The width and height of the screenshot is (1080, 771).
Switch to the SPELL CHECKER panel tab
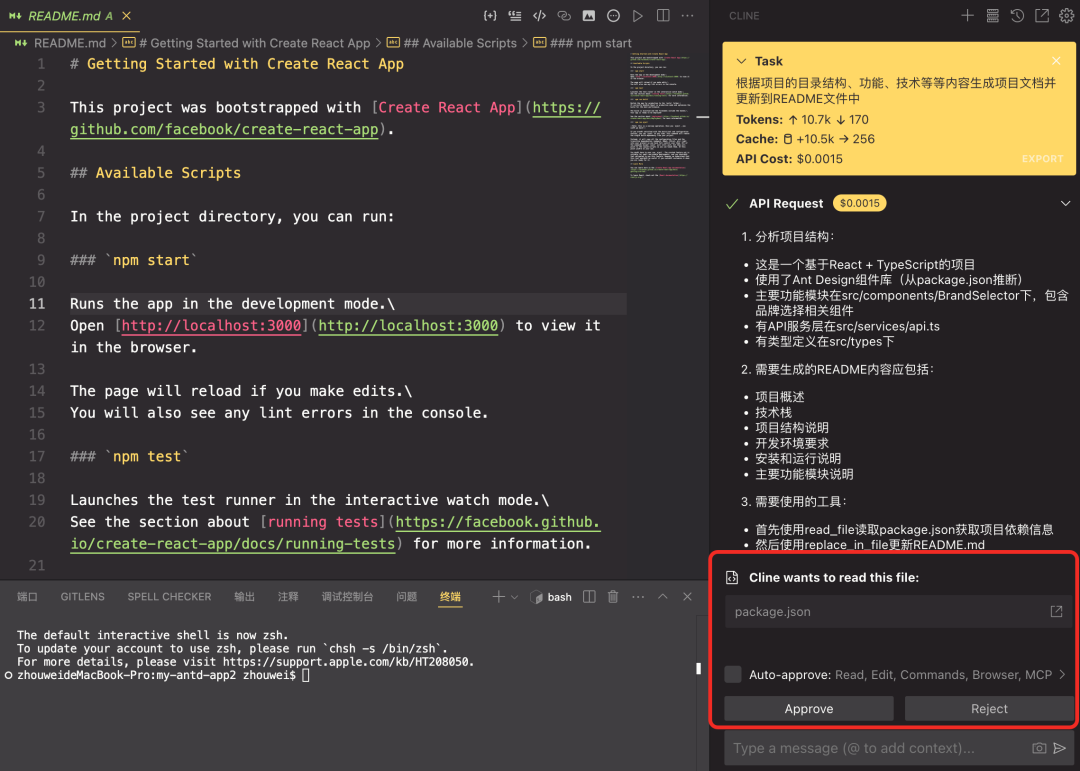click(169, 597)
